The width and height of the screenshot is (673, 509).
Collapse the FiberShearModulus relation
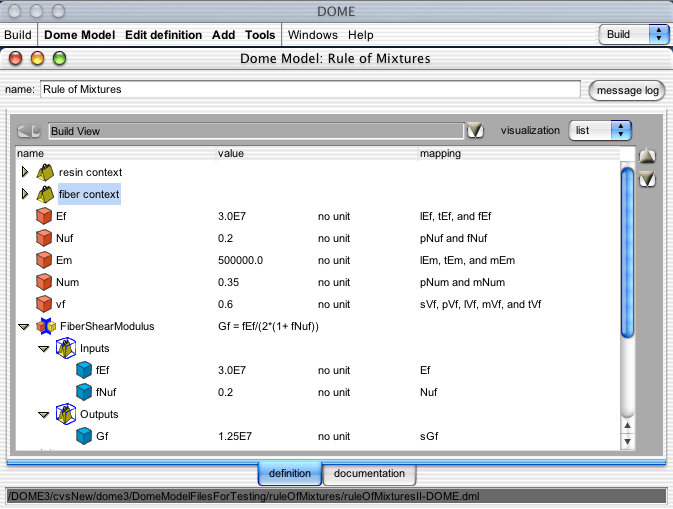24,327
